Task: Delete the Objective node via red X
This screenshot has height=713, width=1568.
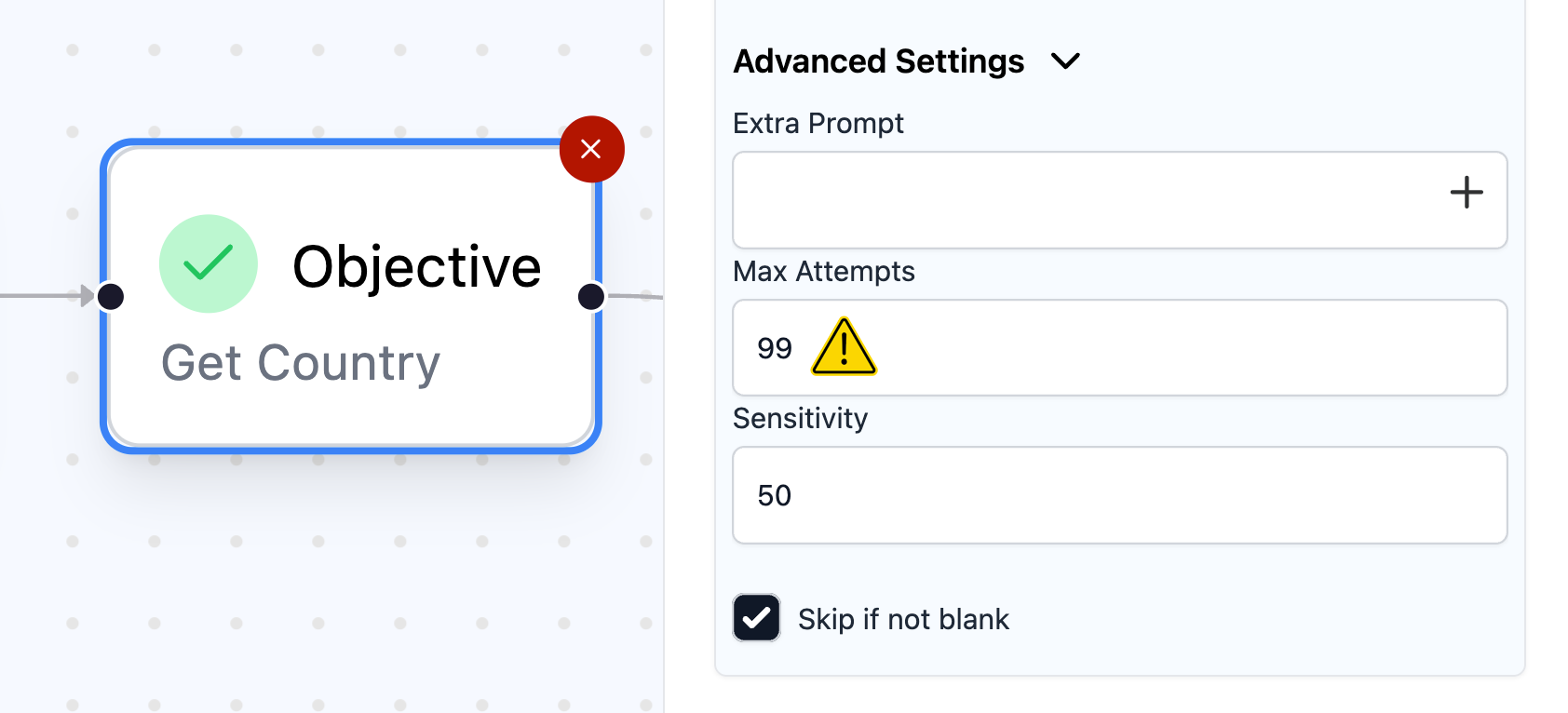Action: (592, 149)
